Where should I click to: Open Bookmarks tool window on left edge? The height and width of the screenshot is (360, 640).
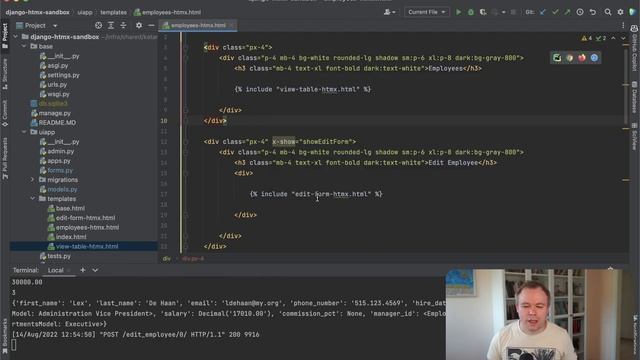click(5, 336)
